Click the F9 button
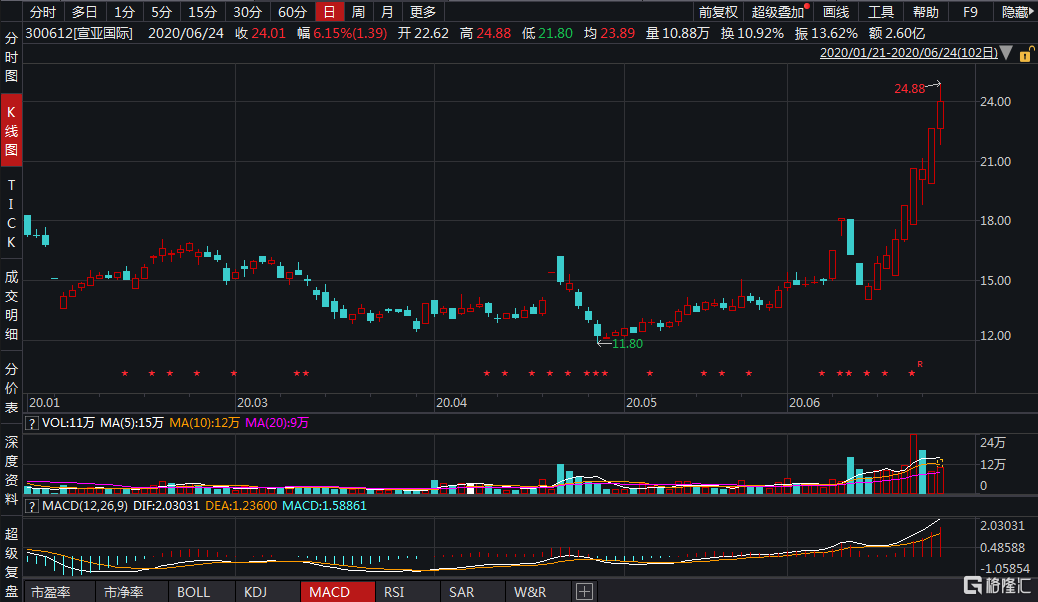 point(970,12)
